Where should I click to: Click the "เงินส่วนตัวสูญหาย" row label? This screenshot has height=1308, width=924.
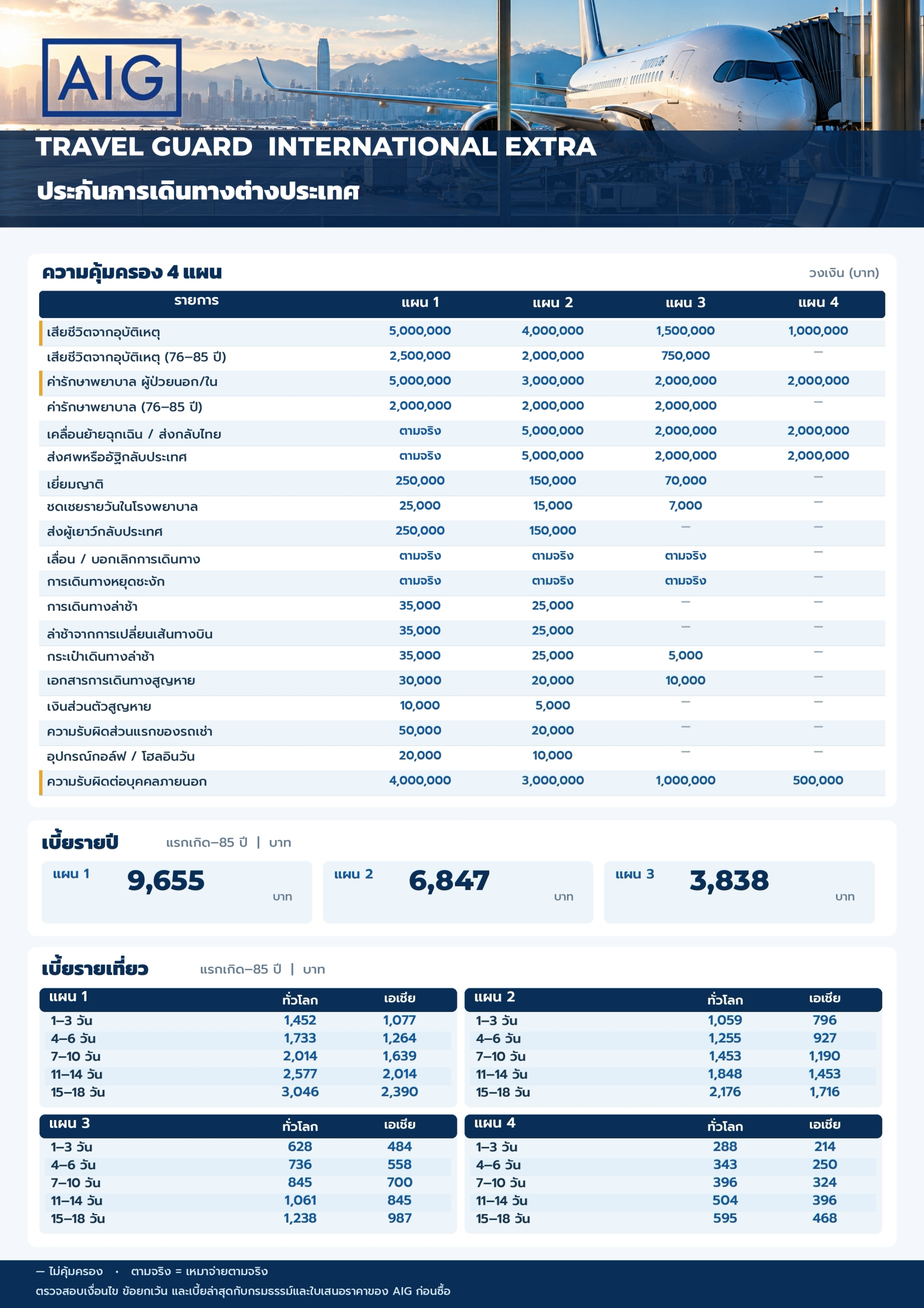pos(99,706)
